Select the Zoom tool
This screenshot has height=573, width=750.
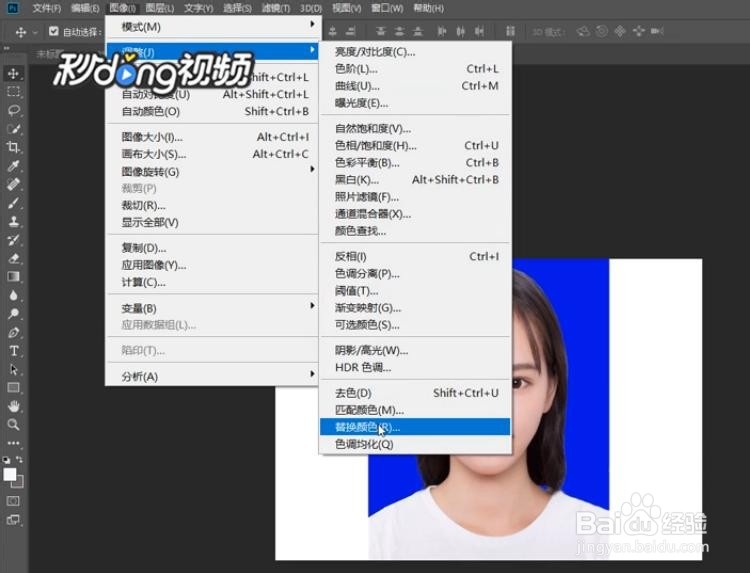[13, 424]
